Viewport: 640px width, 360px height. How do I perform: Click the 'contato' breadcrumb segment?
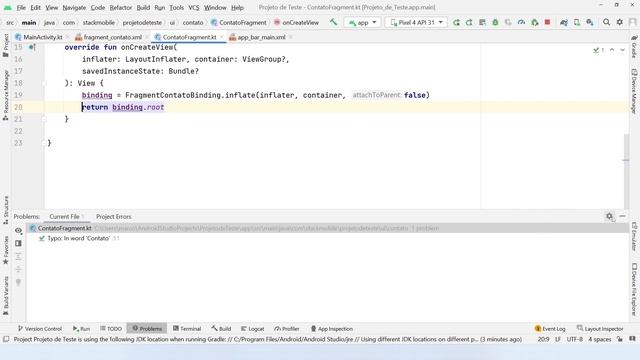tap(193, 22)
